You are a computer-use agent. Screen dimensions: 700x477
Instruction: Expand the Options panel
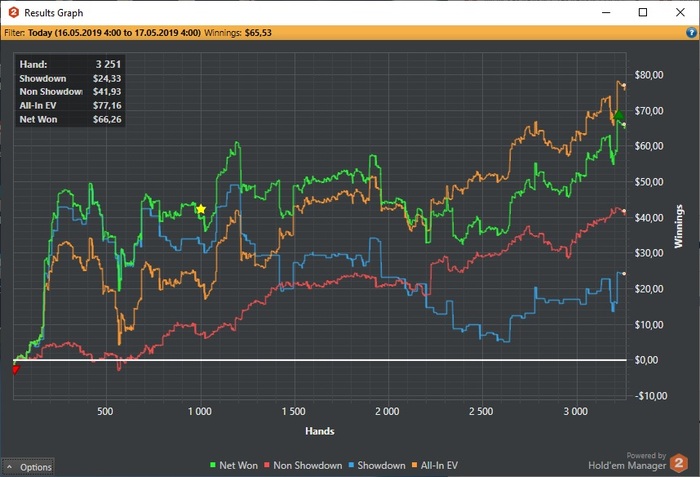(28, 467)
